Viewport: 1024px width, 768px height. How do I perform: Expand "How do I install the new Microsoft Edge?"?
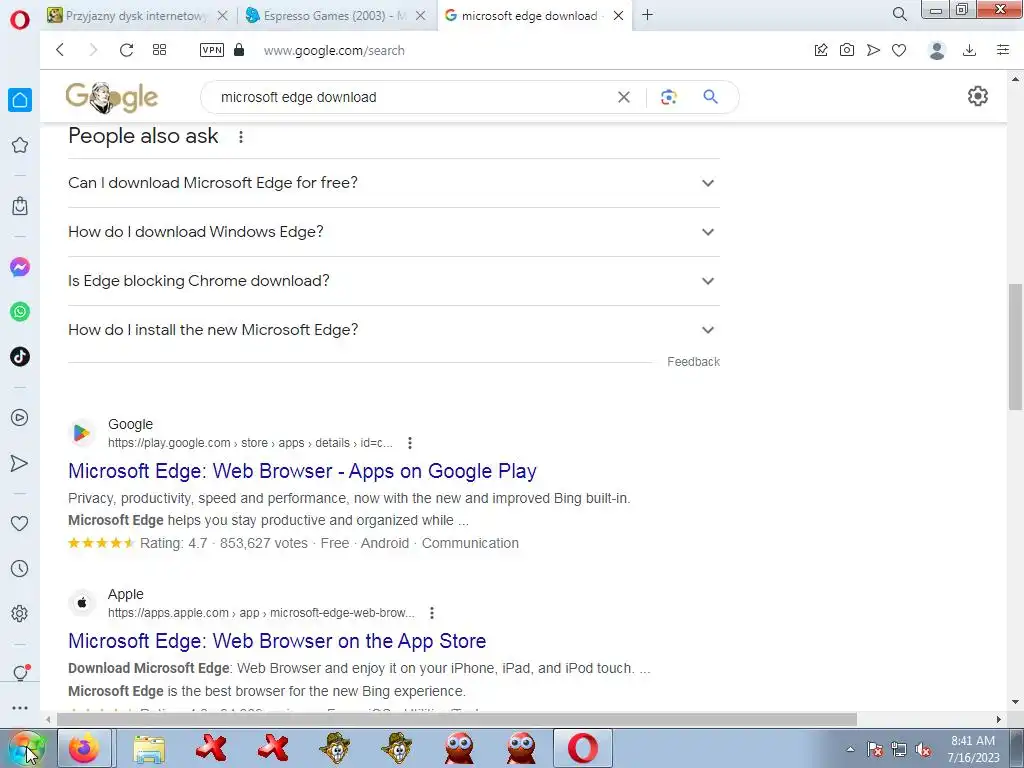[394, 330]
